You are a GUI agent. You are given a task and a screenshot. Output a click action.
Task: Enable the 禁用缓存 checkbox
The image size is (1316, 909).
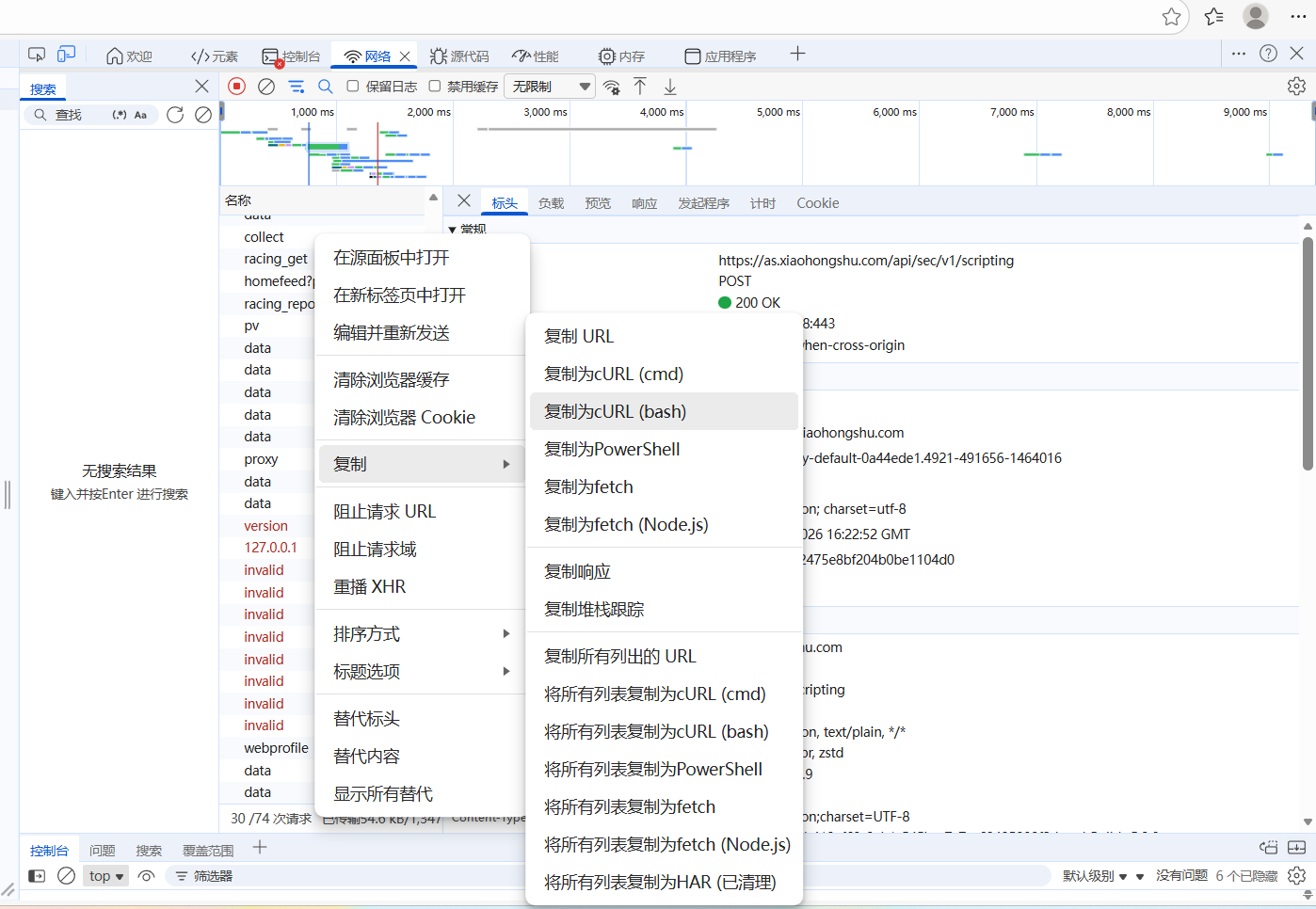435,87
